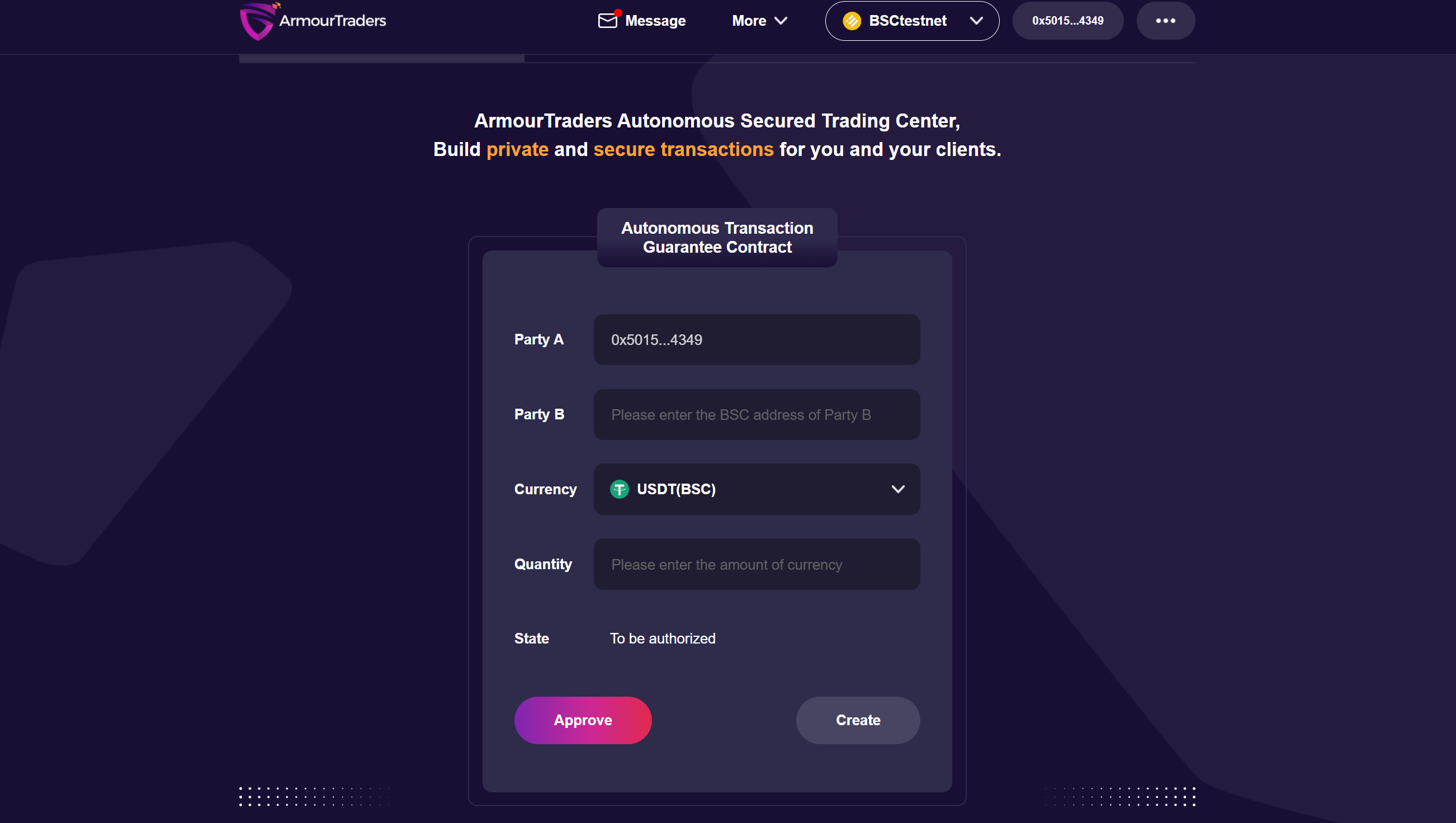The image size is (1456, 823).
Task: Expand the USDT(BSC) currency dropdown
Action: 757,489
